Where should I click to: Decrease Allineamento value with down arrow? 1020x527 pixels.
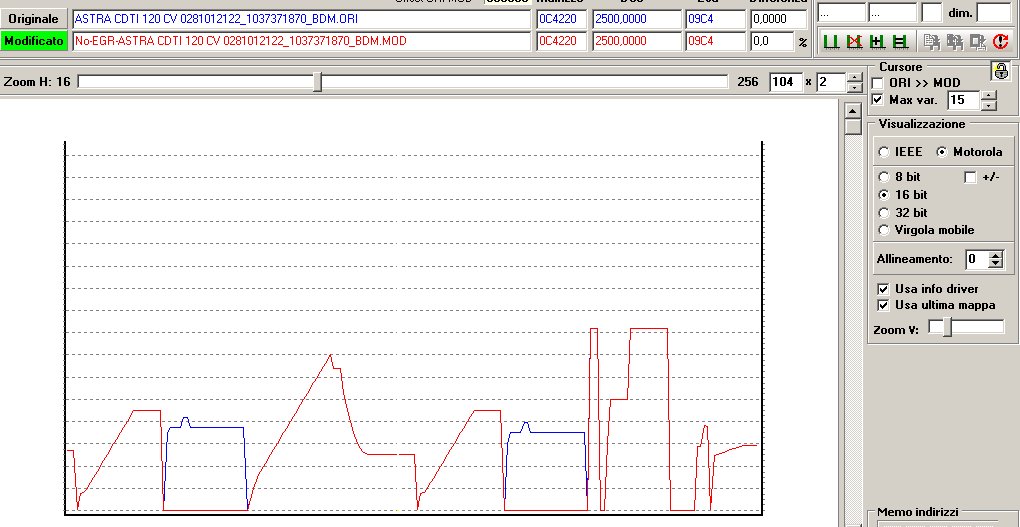(995, 264)
